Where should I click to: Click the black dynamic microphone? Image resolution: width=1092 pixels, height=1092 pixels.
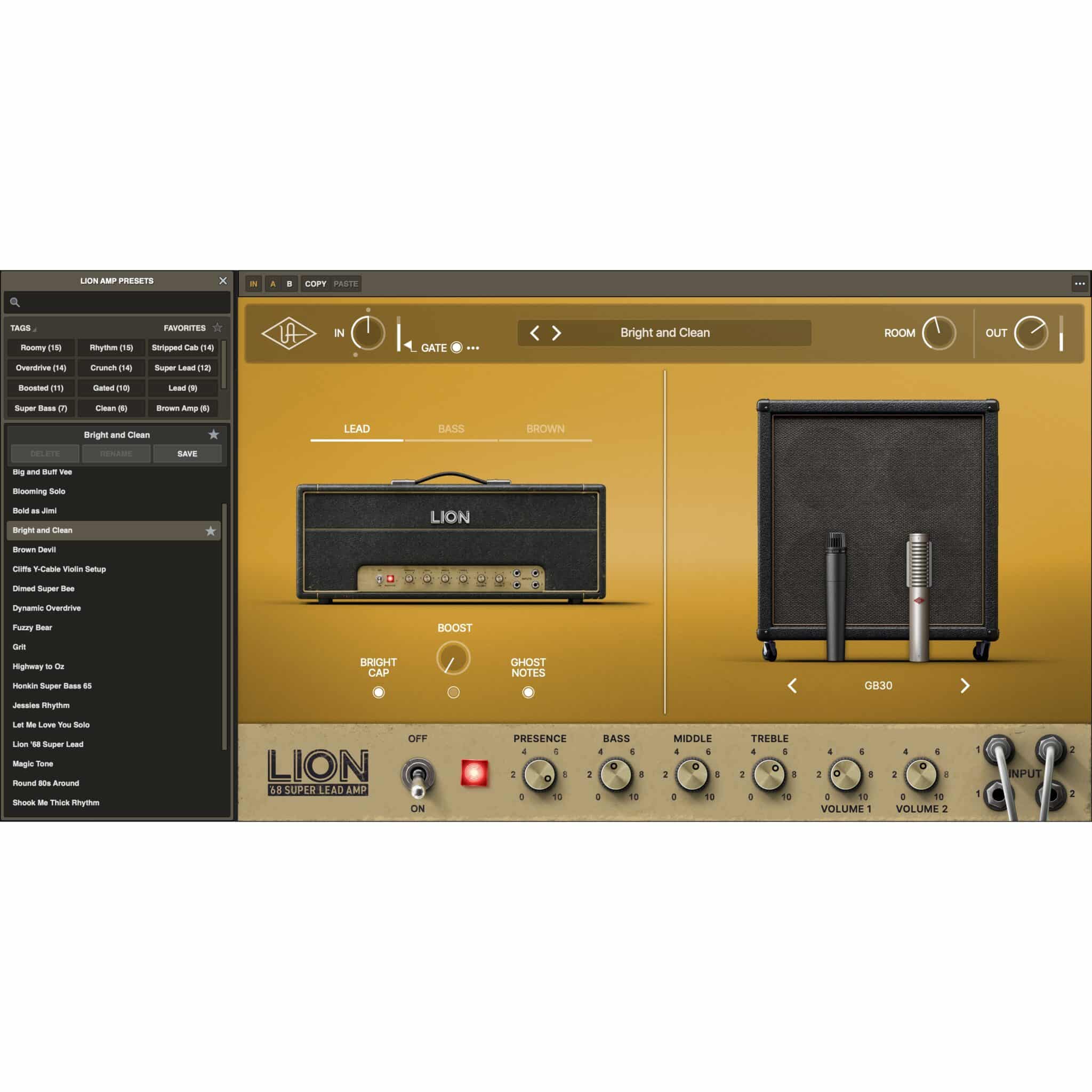click(836, 596)
